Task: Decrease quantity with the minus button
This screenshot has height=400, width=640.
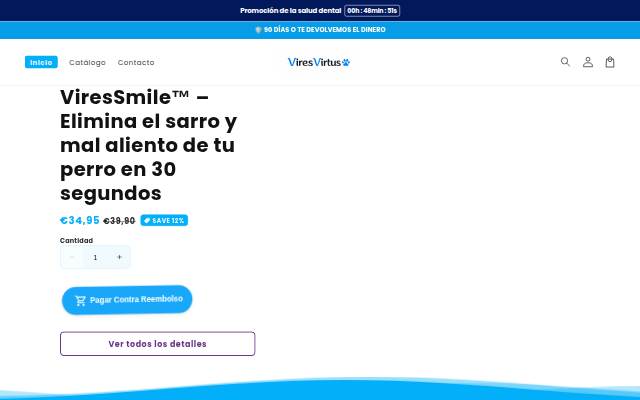Action: point(72,257)
